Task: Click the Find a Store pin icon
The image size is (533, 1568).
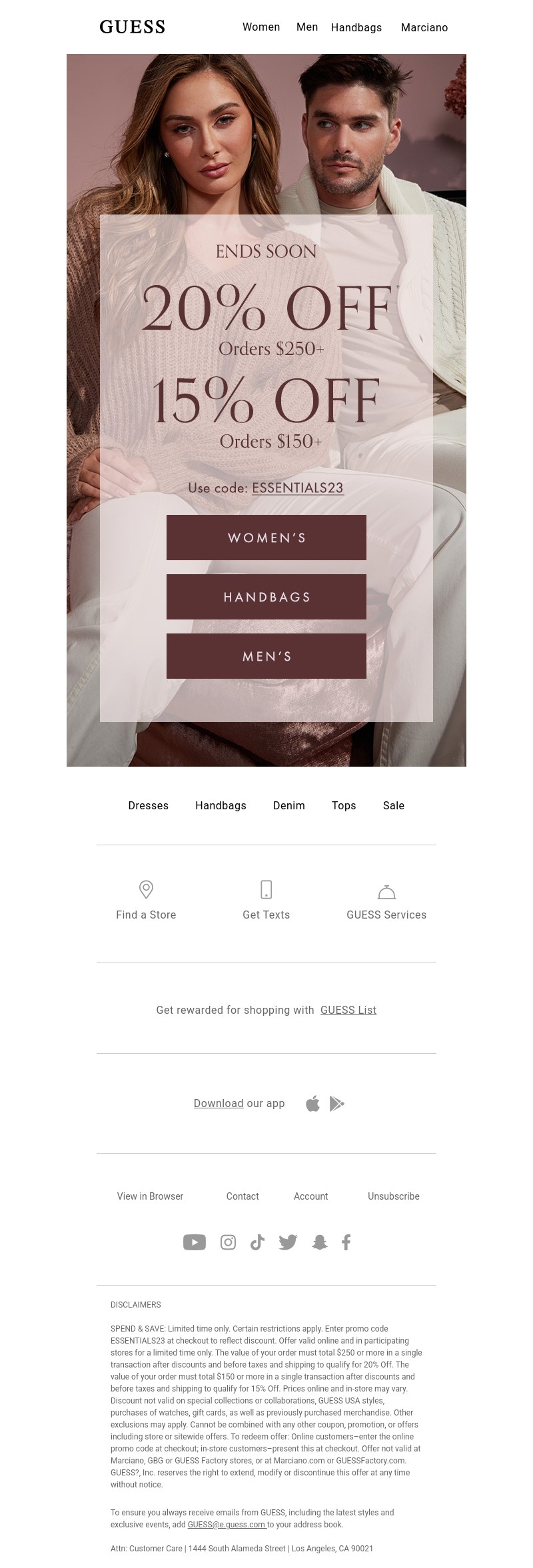Action: tap(146, 889)
